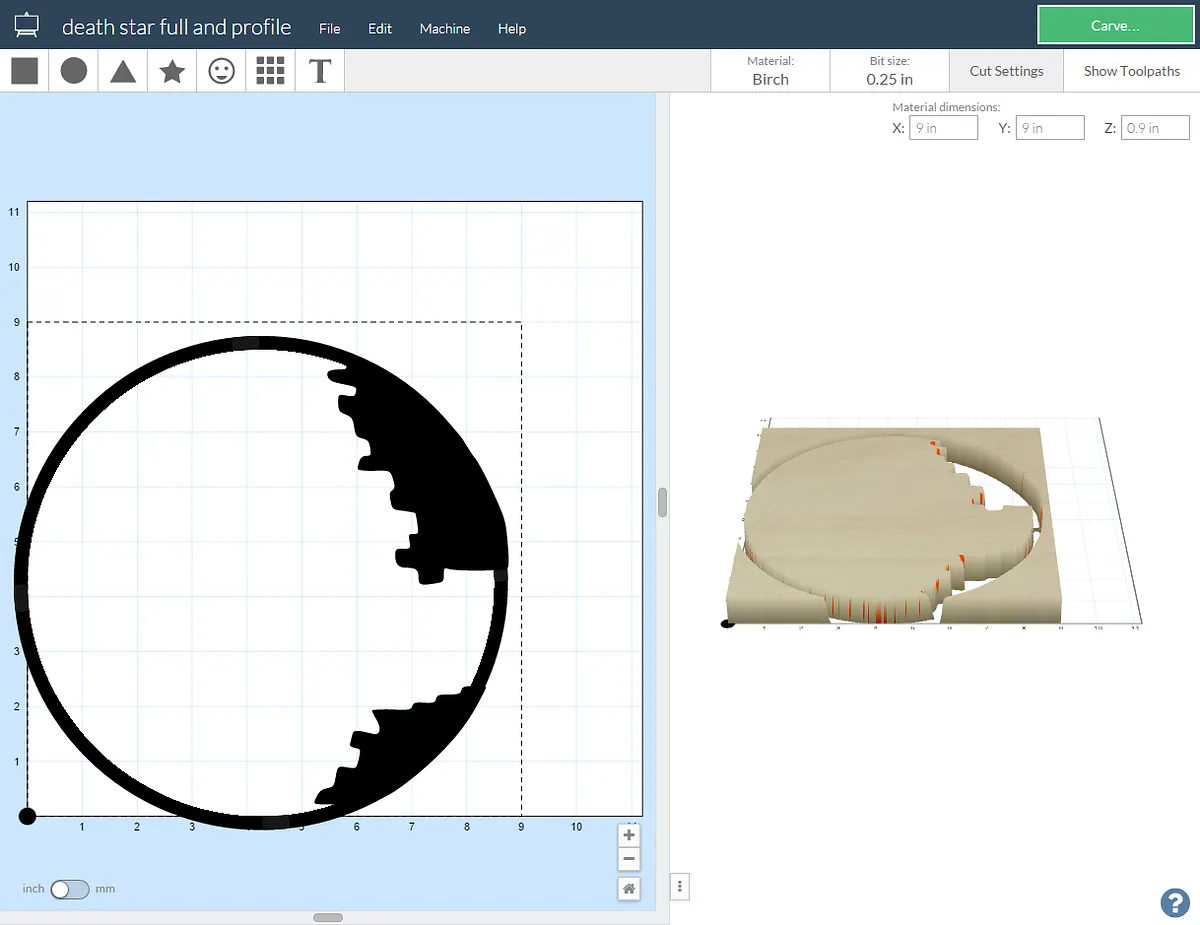This screenshot has width=1200, height=925.
Task: Open the help question mark
Action: [x=1174, y=902]
